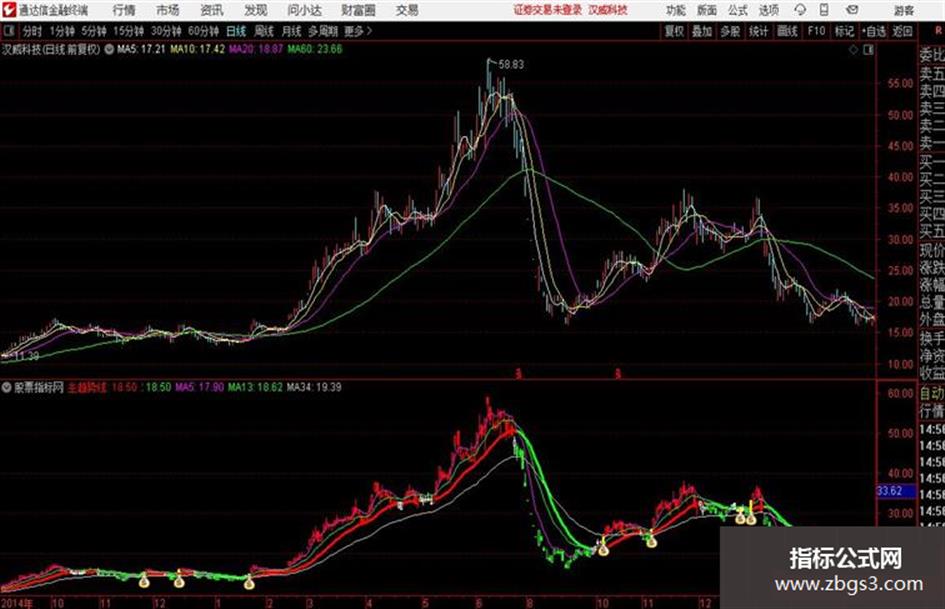
Task: Click the 统计 statistics button
Action: tap(759, 31)
